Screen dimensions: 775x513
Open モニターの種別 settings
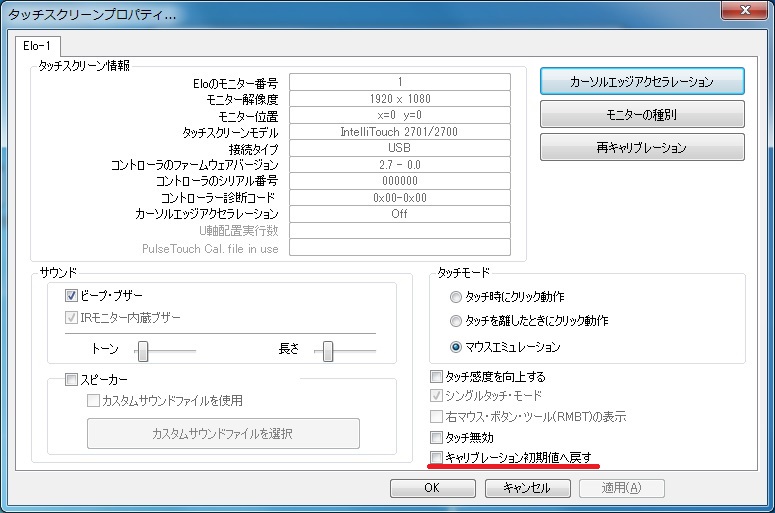click(641, 114)
